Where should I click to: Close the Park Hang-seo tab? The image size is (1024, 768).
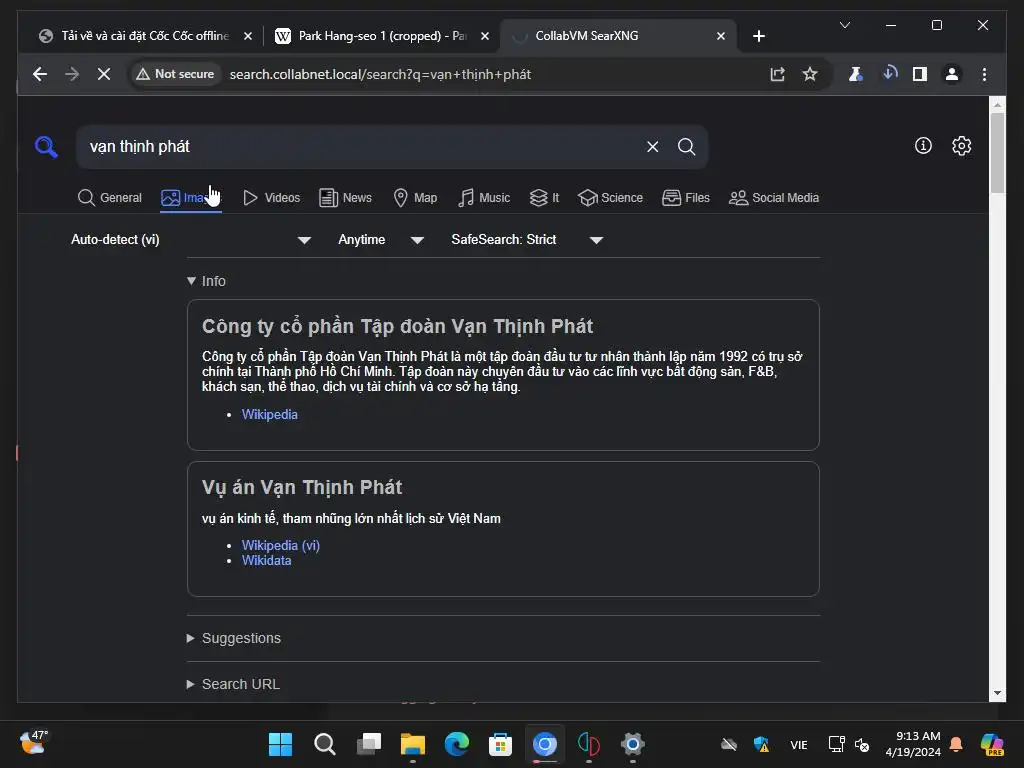[485, 36]
